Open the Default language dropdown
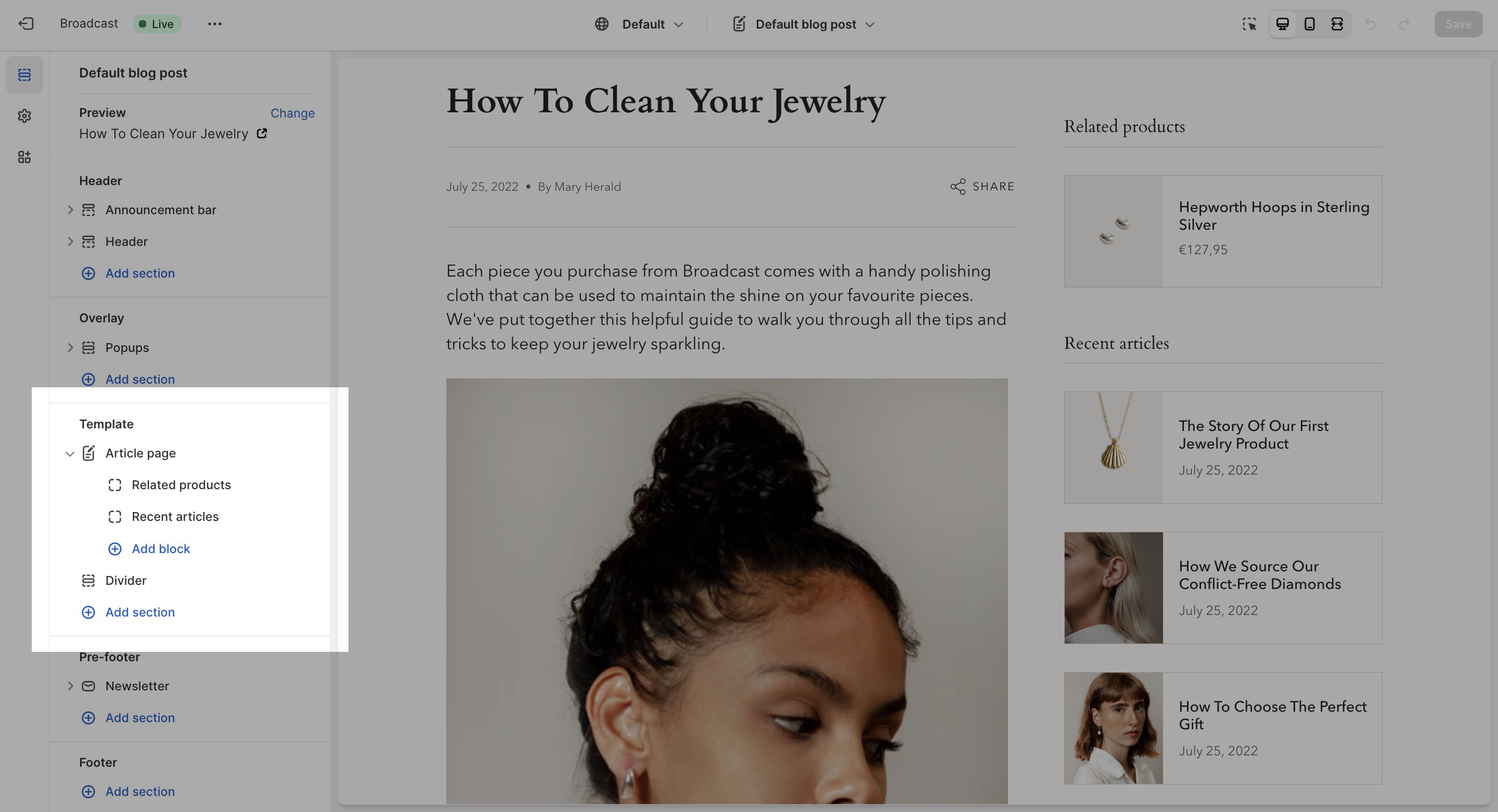1498x812 pixels. click(639, 24)
